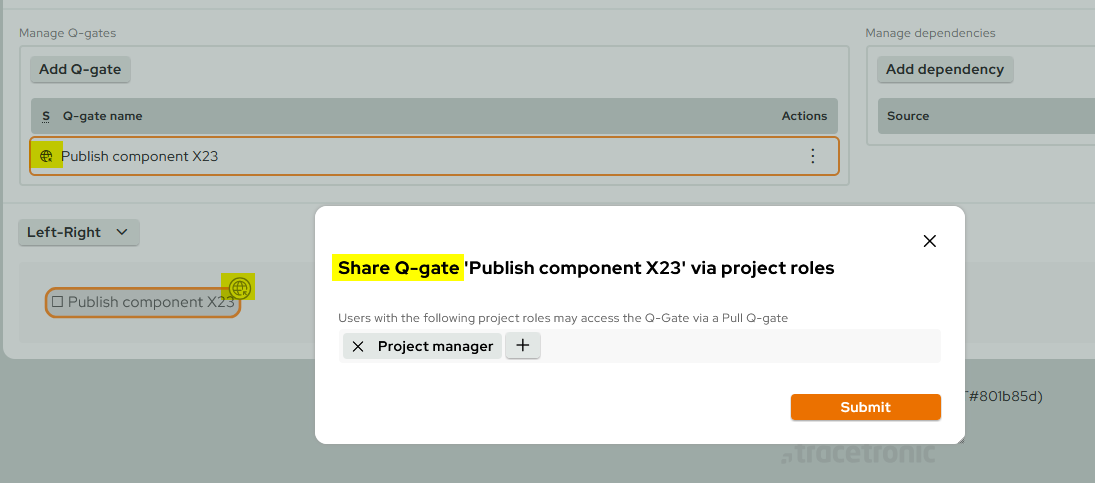This screenshot has width=1095, height=483.
Task: Close the Share Q-gate dialog
Action: click(929, 241)
